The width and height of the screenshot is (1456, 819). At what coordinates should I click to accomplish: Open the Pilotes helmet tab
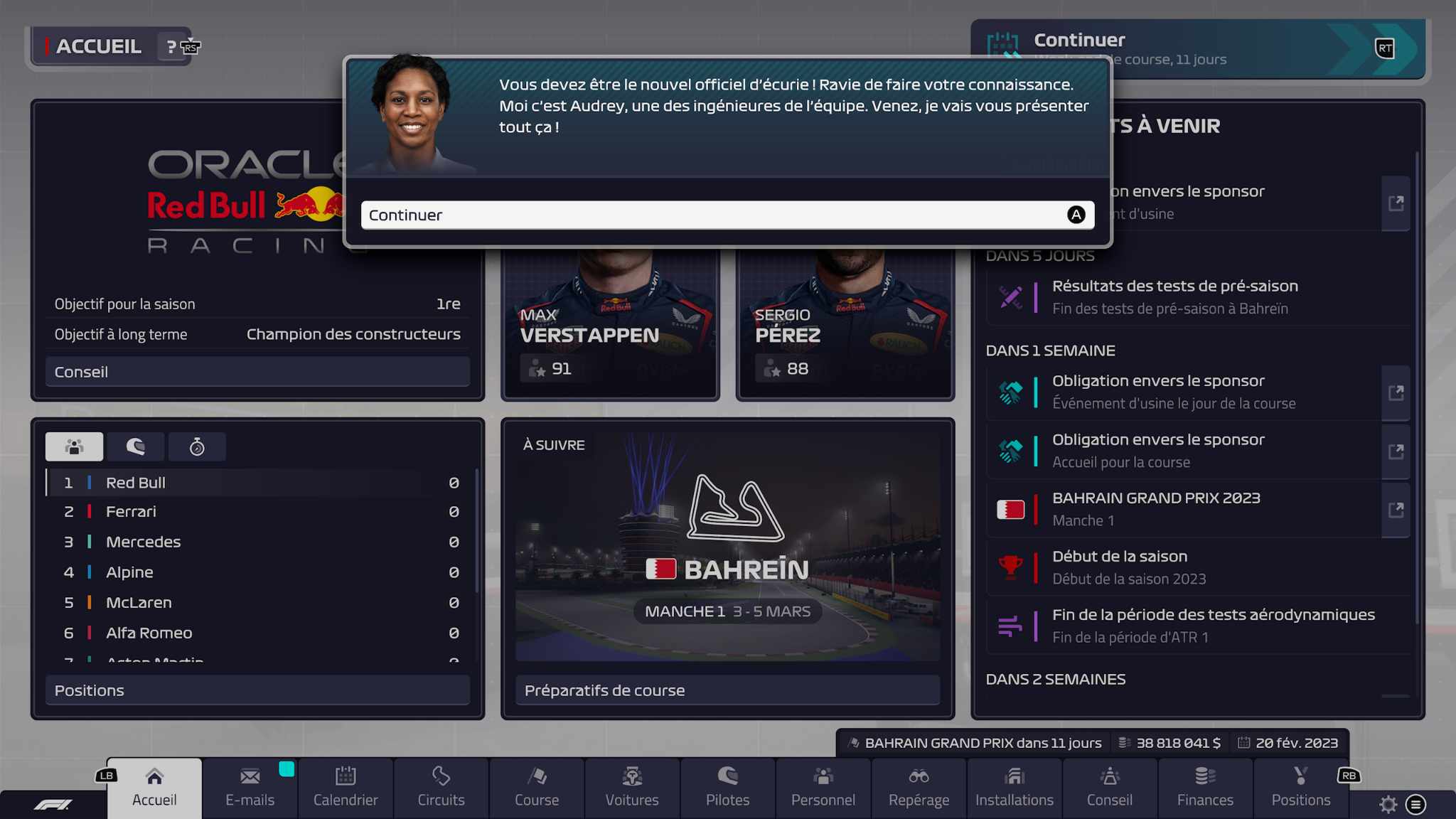click(727, 788)
